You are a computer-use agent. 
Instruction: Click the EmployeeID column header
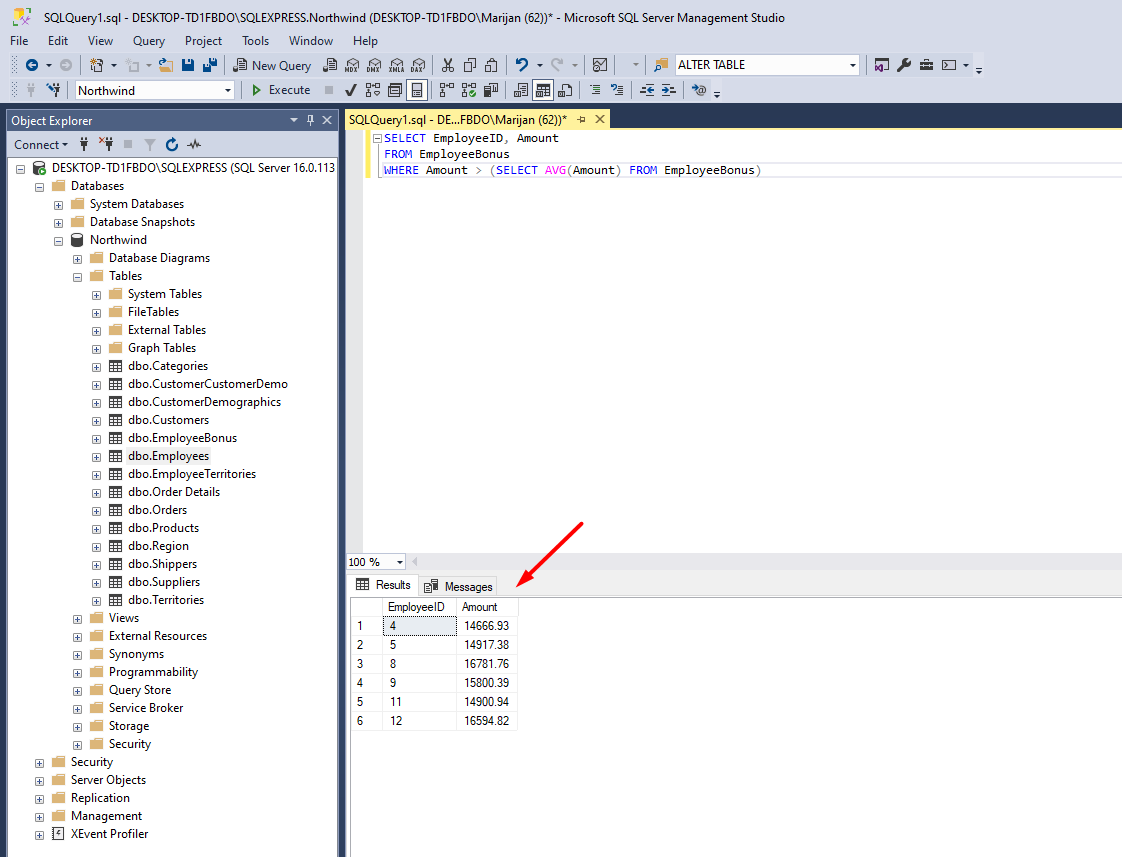419,607
